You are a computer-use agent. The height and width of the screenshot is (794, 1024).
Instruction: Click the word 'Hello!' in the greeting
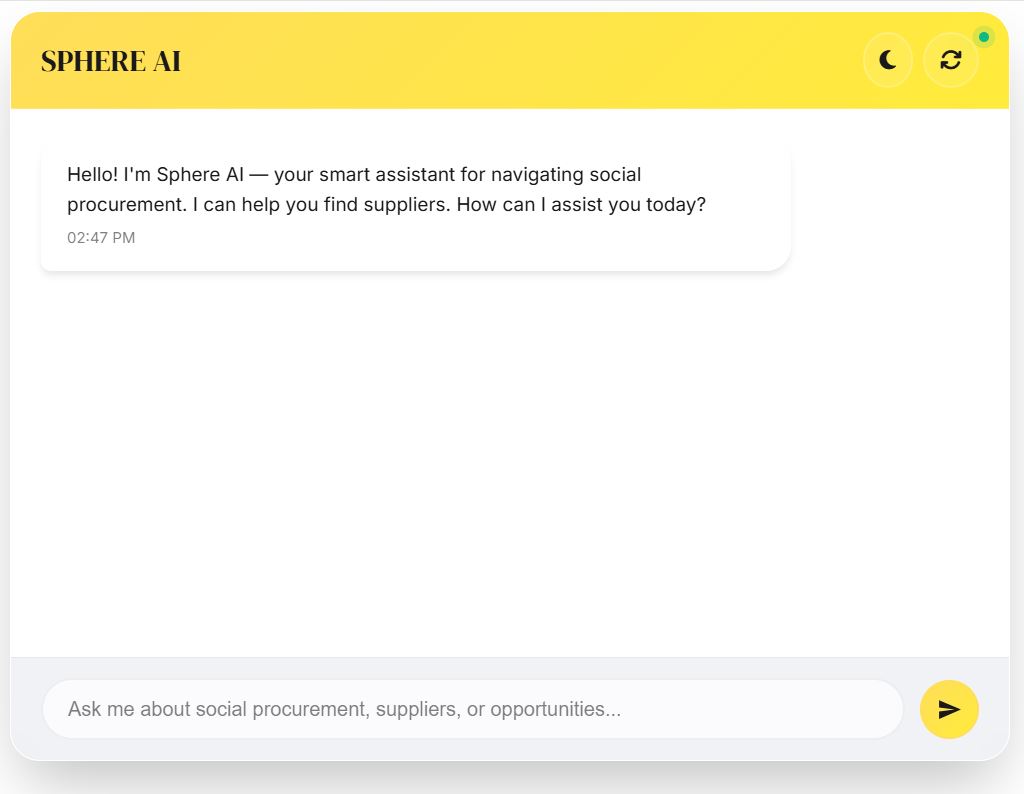(x=92, y=175)
